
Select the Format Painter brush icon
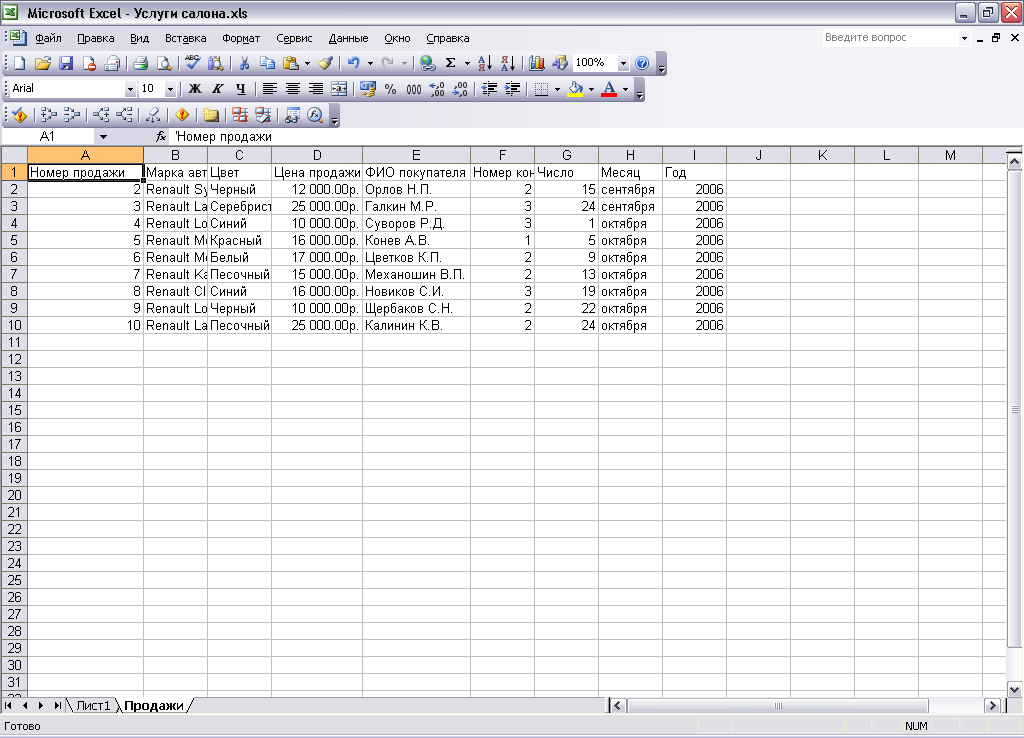325,63
